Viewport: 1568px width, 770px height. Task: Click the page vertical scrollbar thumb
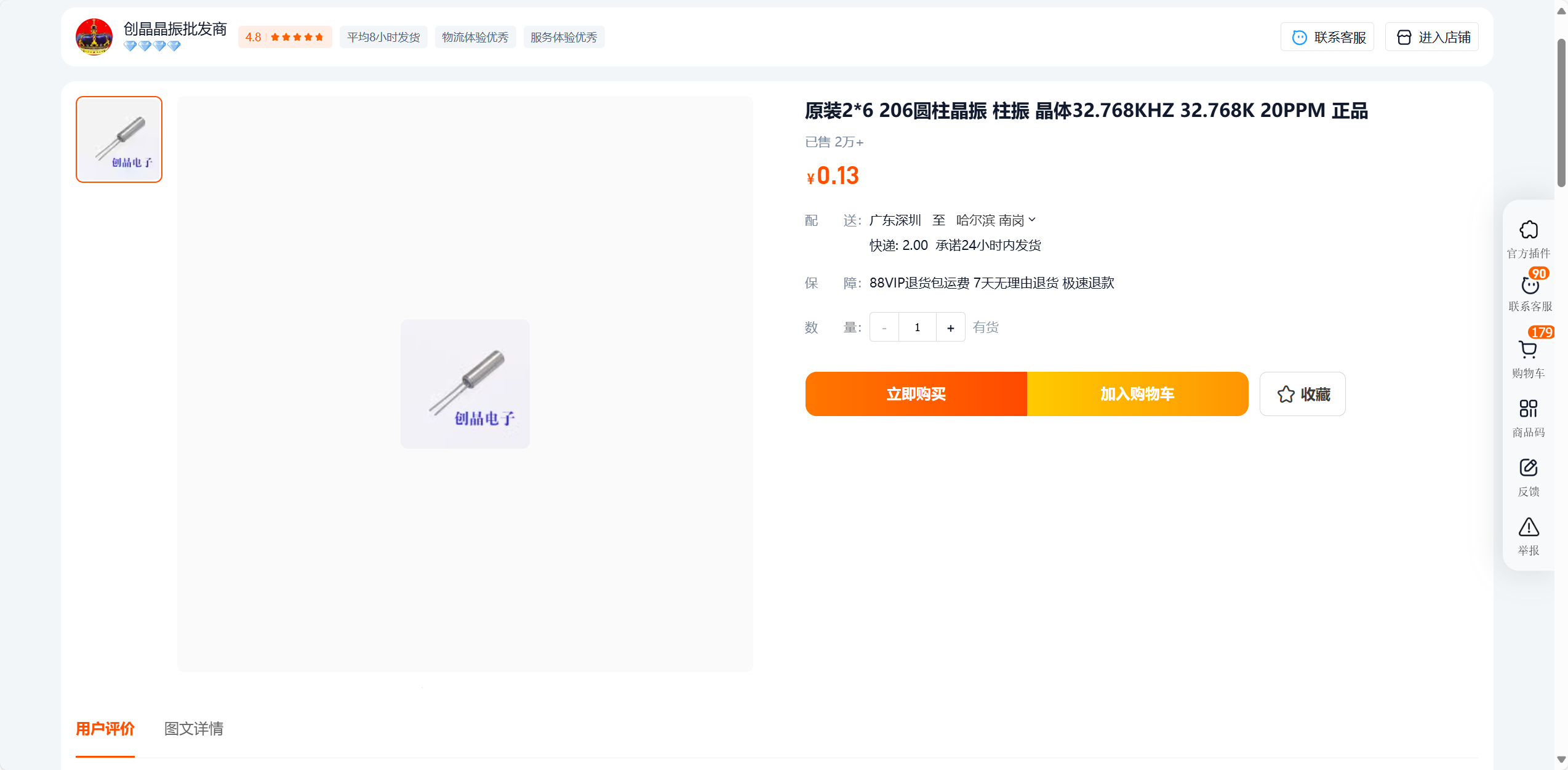[x=1561, y=113]
